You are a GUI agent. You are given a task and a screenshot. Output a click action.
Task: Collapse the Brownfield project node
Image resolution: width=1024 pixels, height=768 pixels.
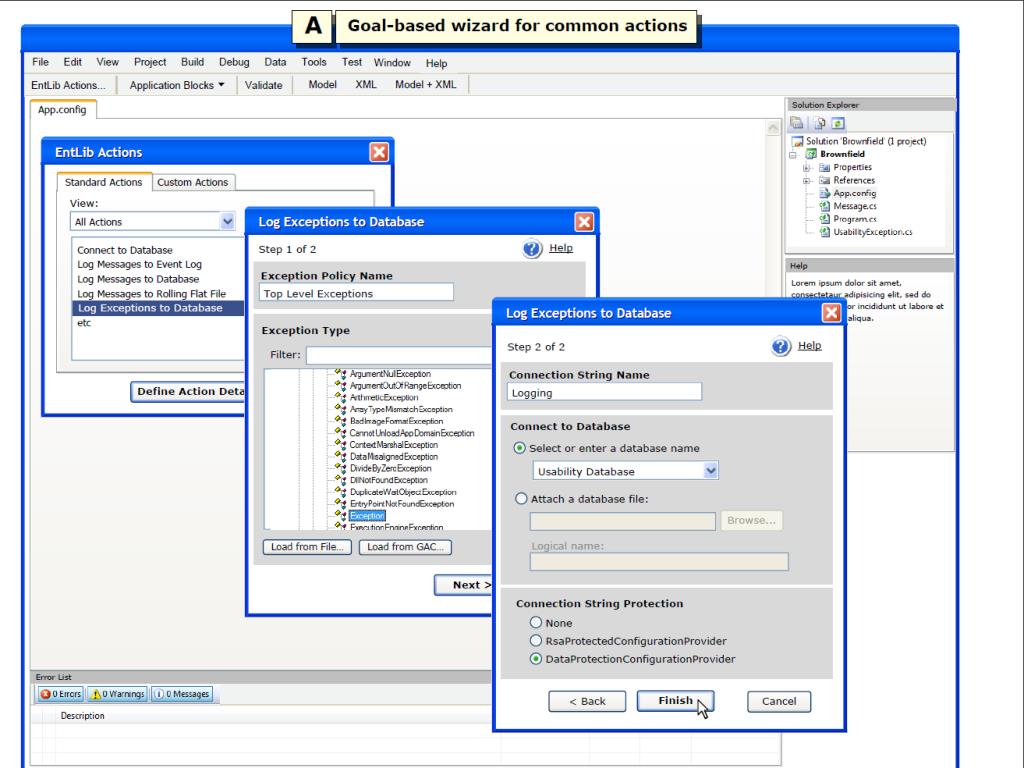(x=793, y=155)
